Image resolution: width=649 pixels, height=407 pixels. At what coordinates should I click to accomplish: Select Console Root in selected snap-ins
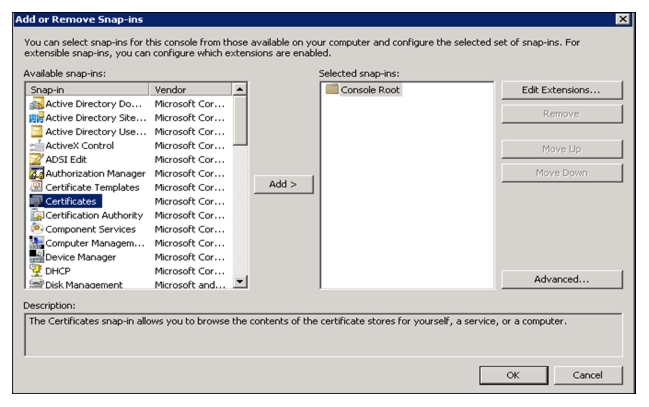[370, 90]
